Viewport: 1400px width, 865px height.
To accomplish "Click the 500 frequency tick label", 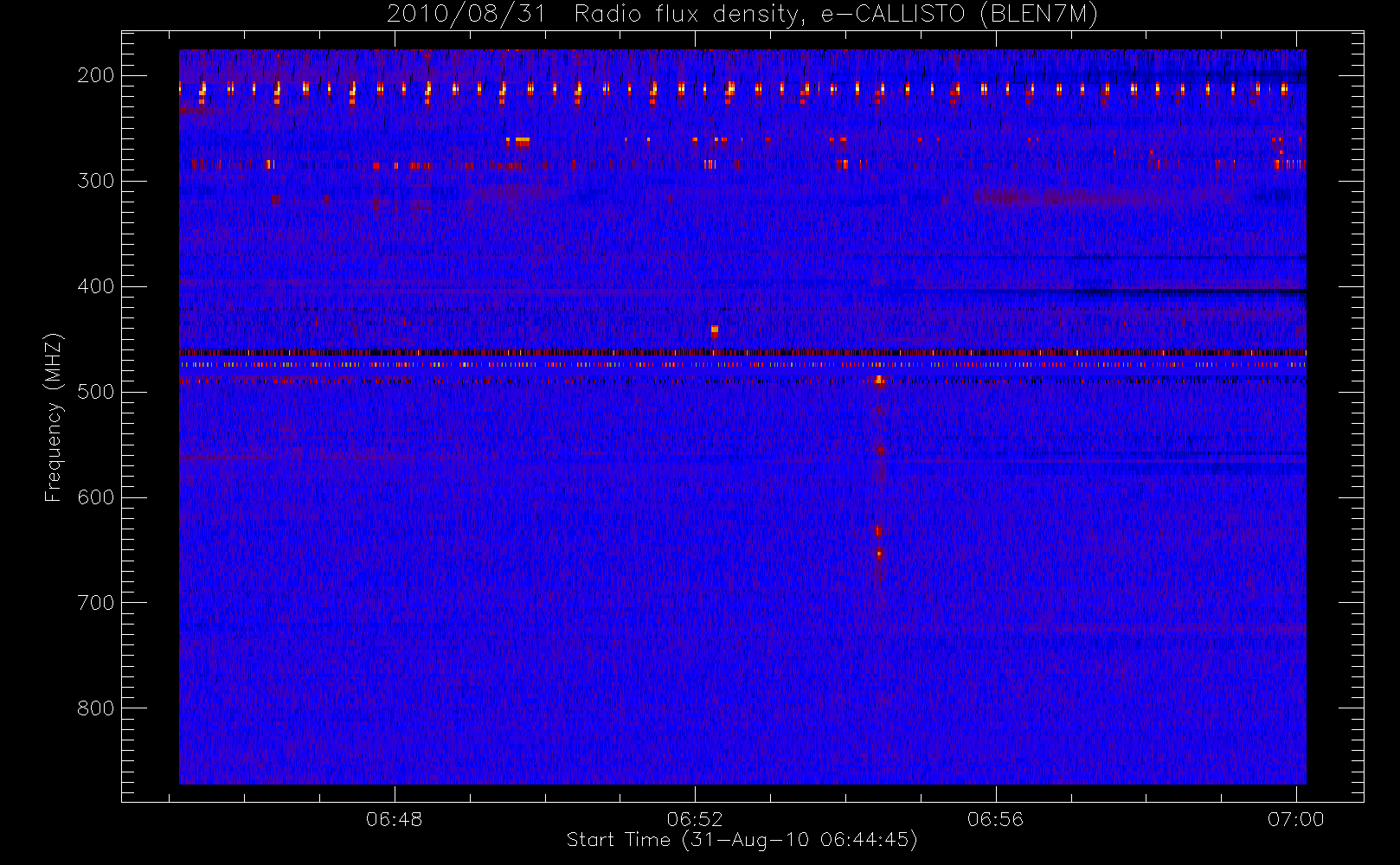I will (95, 392).
